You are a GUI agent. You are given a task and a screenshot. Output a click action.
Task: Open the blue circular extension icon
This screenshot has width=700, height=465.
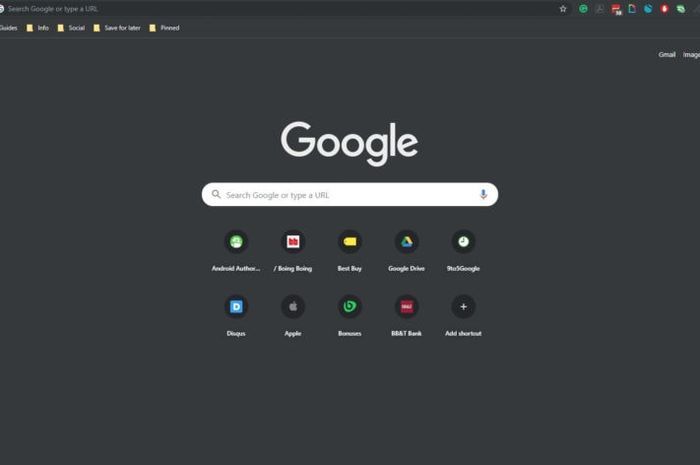click(648, 8)
